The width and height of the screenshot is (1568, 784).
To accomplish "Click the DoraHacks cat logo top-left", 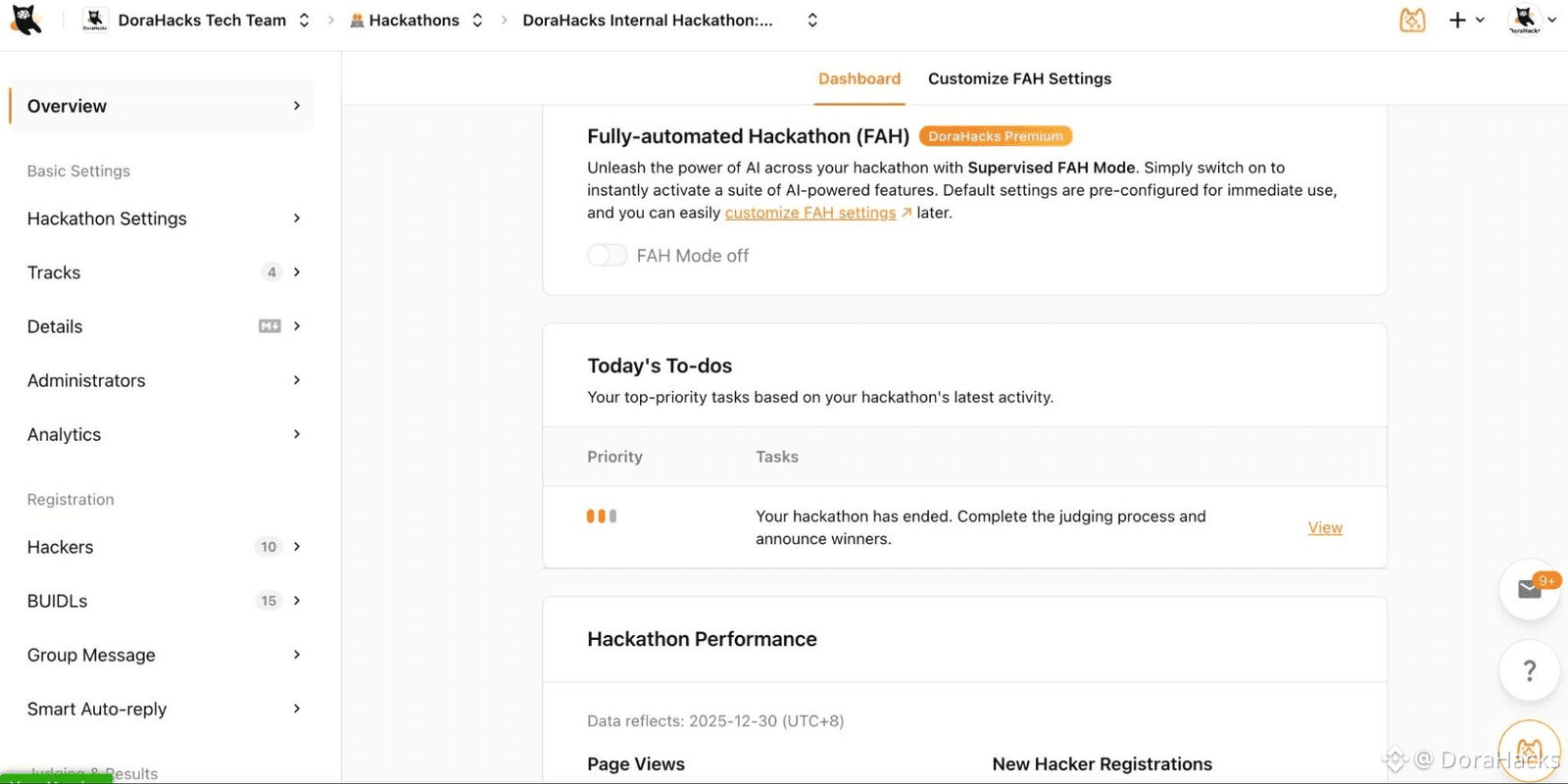I will [x=26, y=20].
